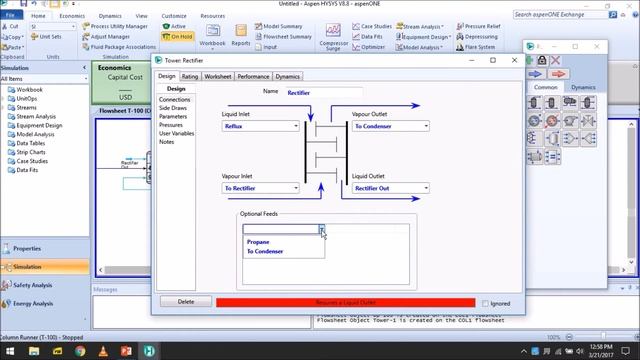Open the Reports tool
The width and height of the screenshot is (640, 360).
click(241, 35)
